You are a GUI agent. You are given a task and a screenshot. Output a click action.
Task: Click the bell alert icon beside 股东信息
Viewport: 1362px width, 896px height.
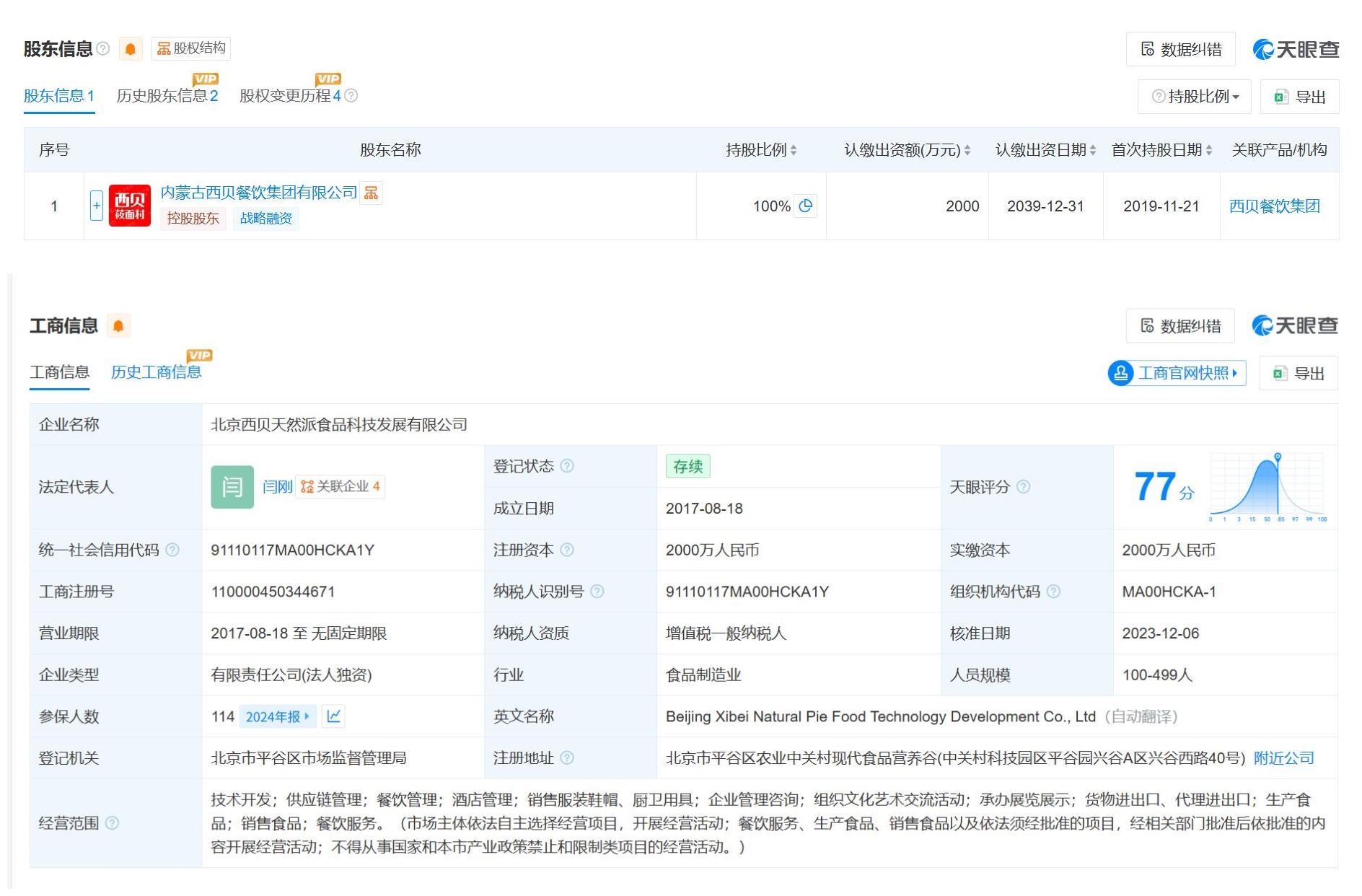point(131,49)
